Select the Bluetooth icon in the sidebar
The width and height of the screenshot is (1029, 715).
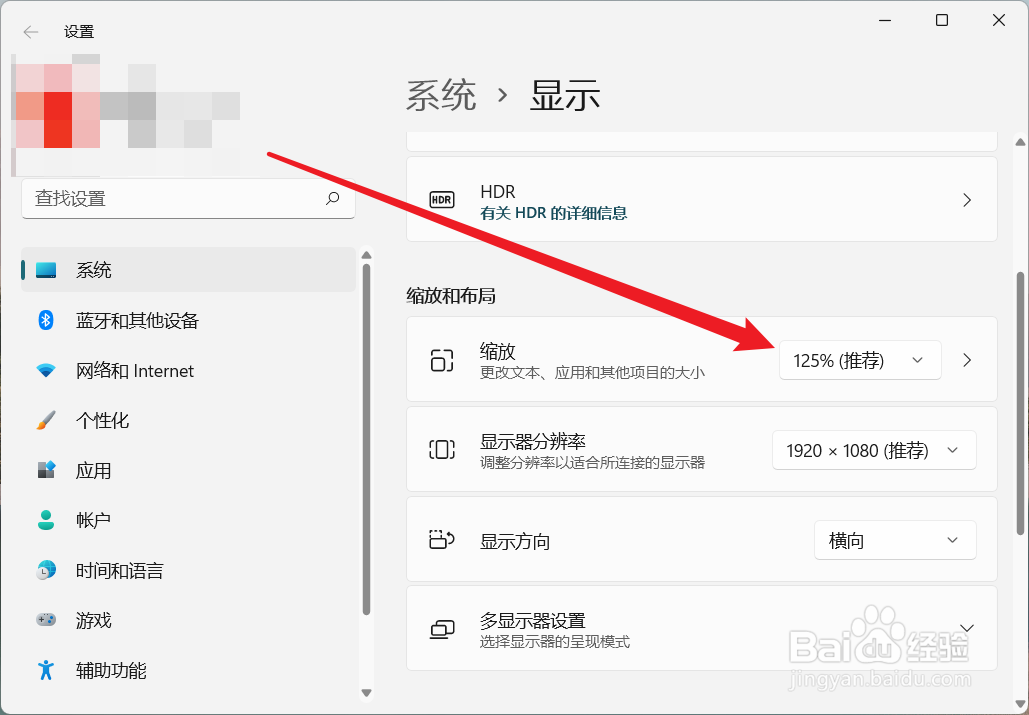[x=46, y=320]
